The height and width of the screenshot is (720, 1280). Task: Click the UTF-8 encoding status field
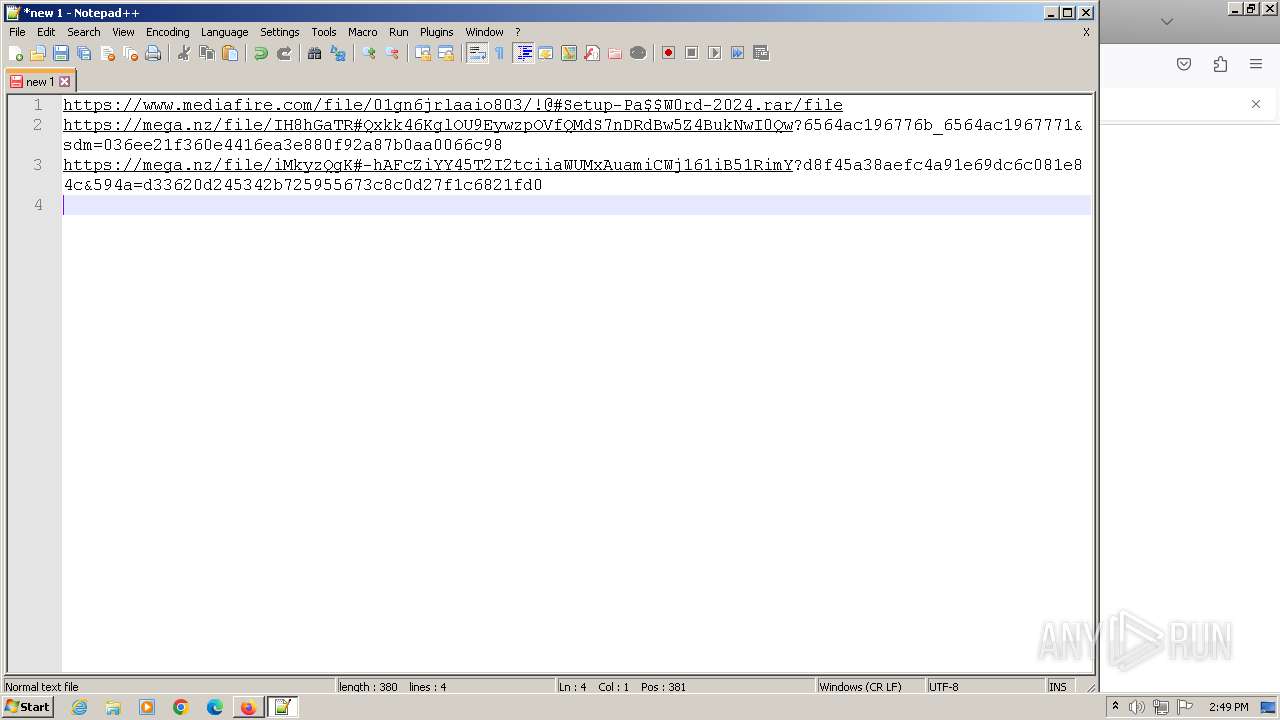coord(943,687)
